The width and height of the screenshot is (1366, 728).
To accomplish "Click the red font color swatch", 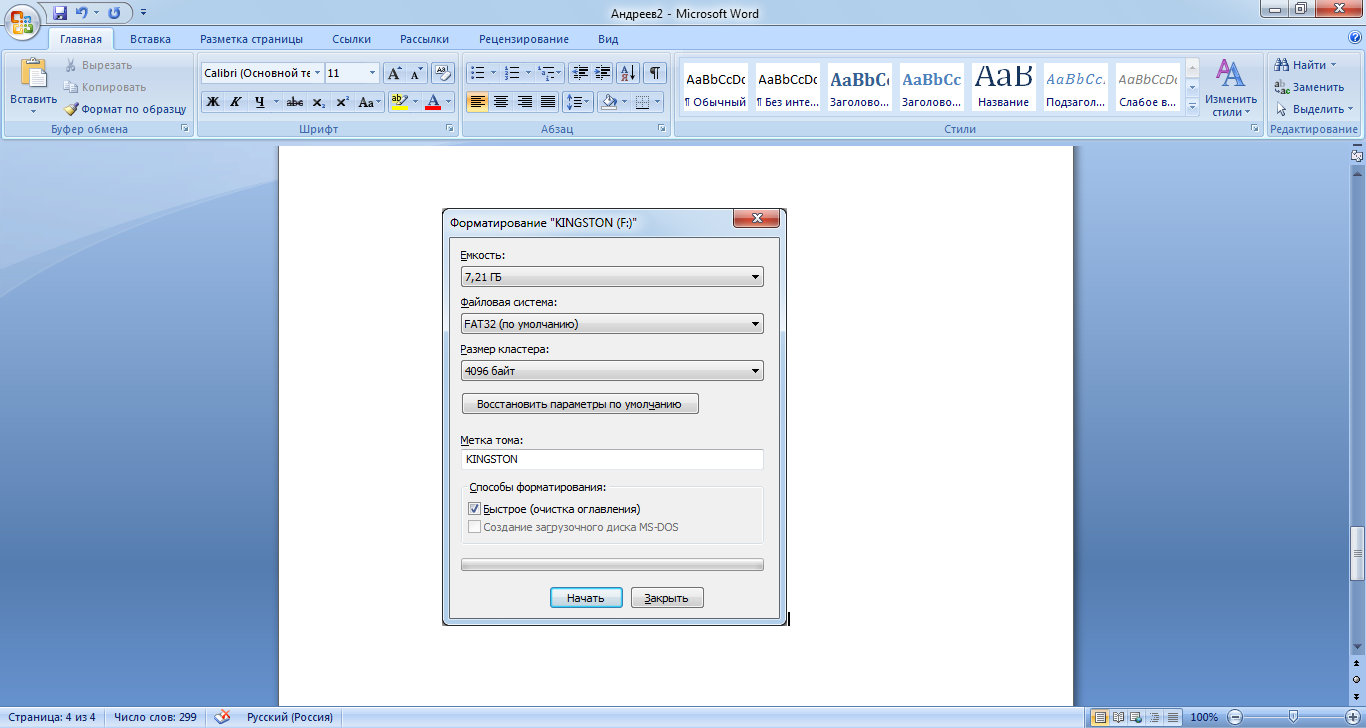I will click(433, 102).
